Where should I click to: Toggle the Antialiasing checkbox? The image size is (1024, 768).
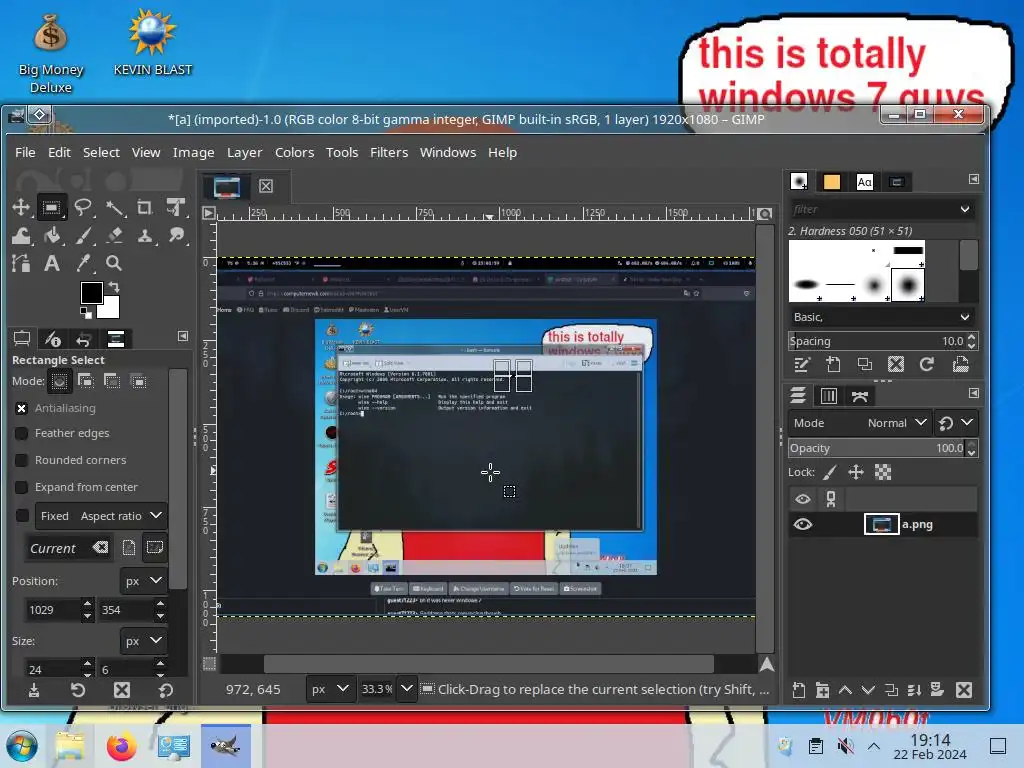coord(22,408)
